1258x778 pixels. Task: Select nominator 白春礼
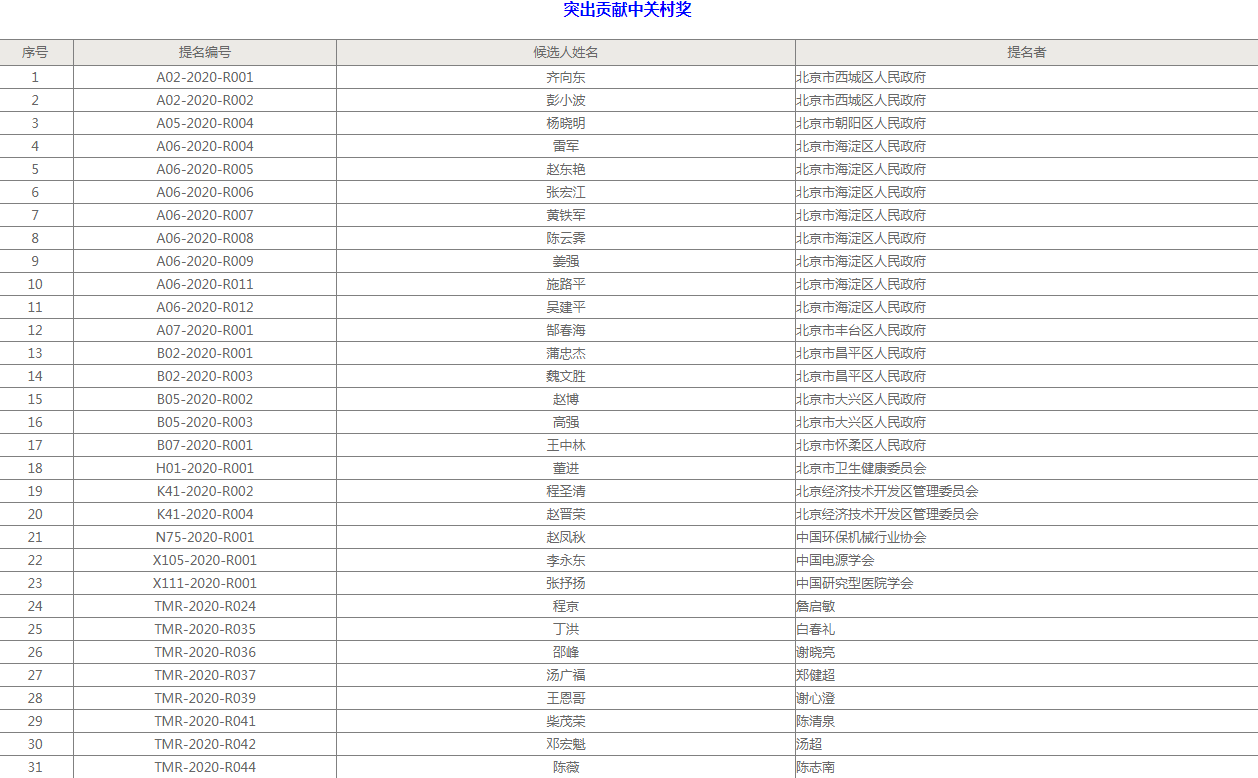point(816,629)
